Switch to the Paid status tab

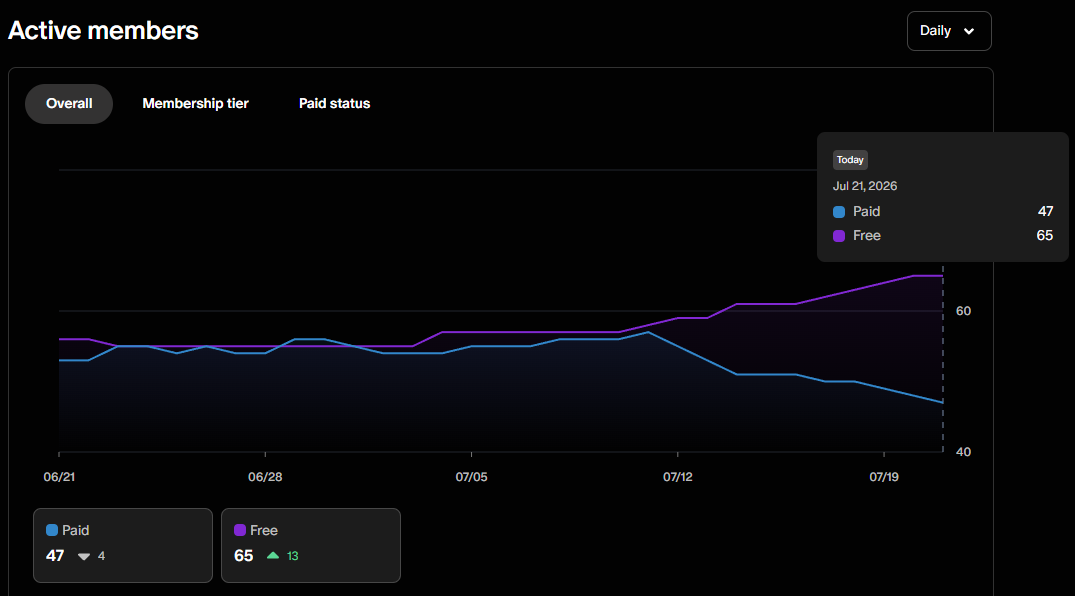click(335, 104)
